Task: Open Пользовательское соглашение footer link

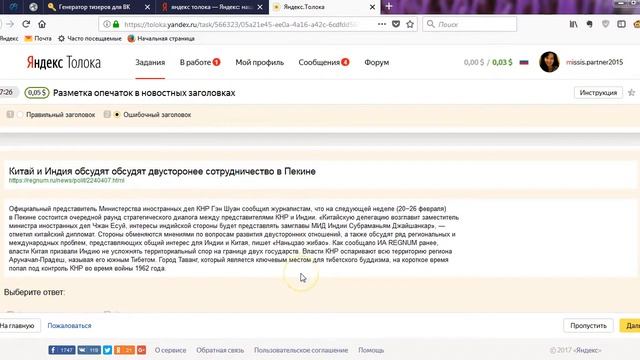Action: [x=301, y=350]
